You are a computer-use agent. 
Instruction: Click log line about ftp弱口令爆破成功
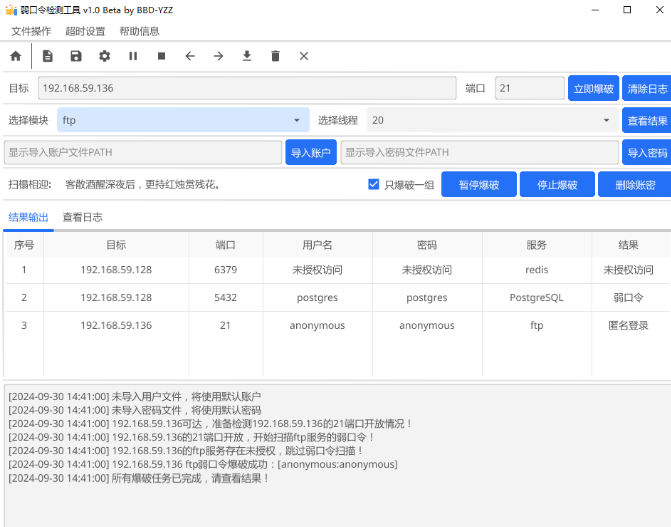(x=203, y=464)
